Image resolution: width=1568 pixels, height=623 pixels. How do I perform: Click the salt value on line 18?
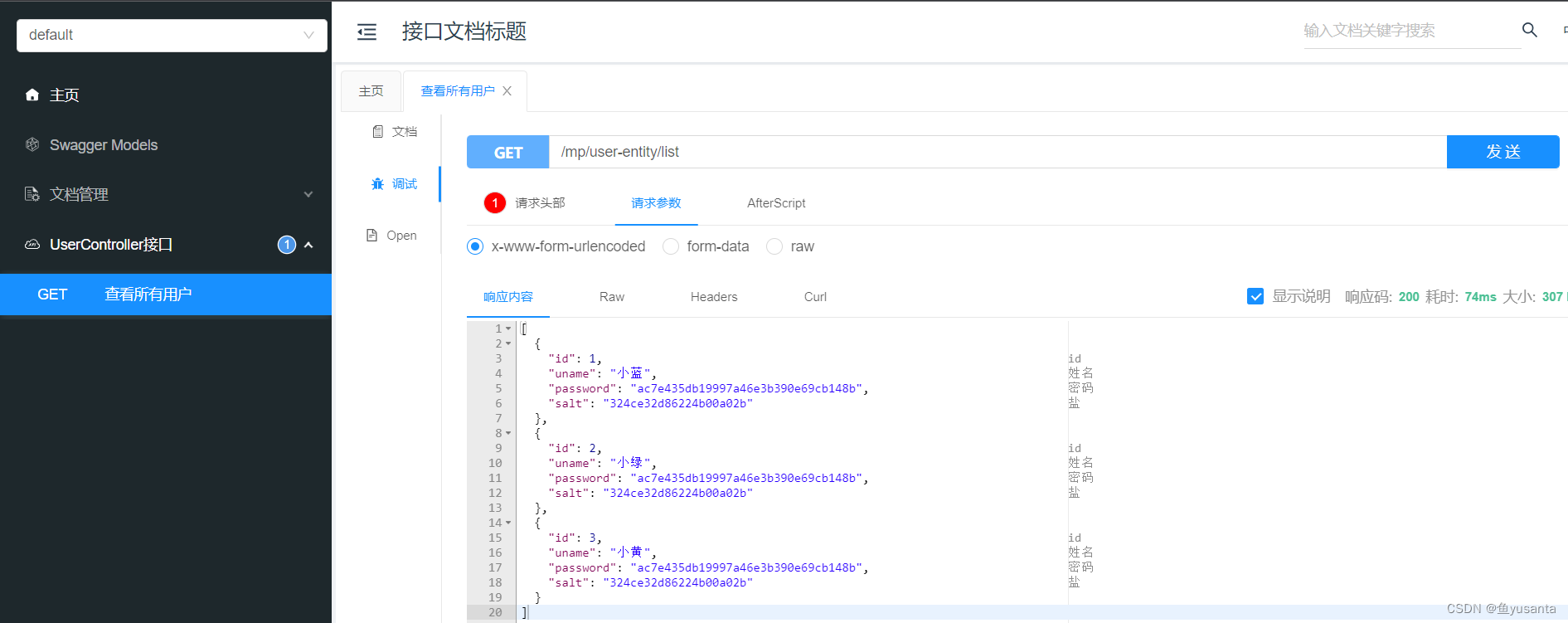tap(677, 582)
